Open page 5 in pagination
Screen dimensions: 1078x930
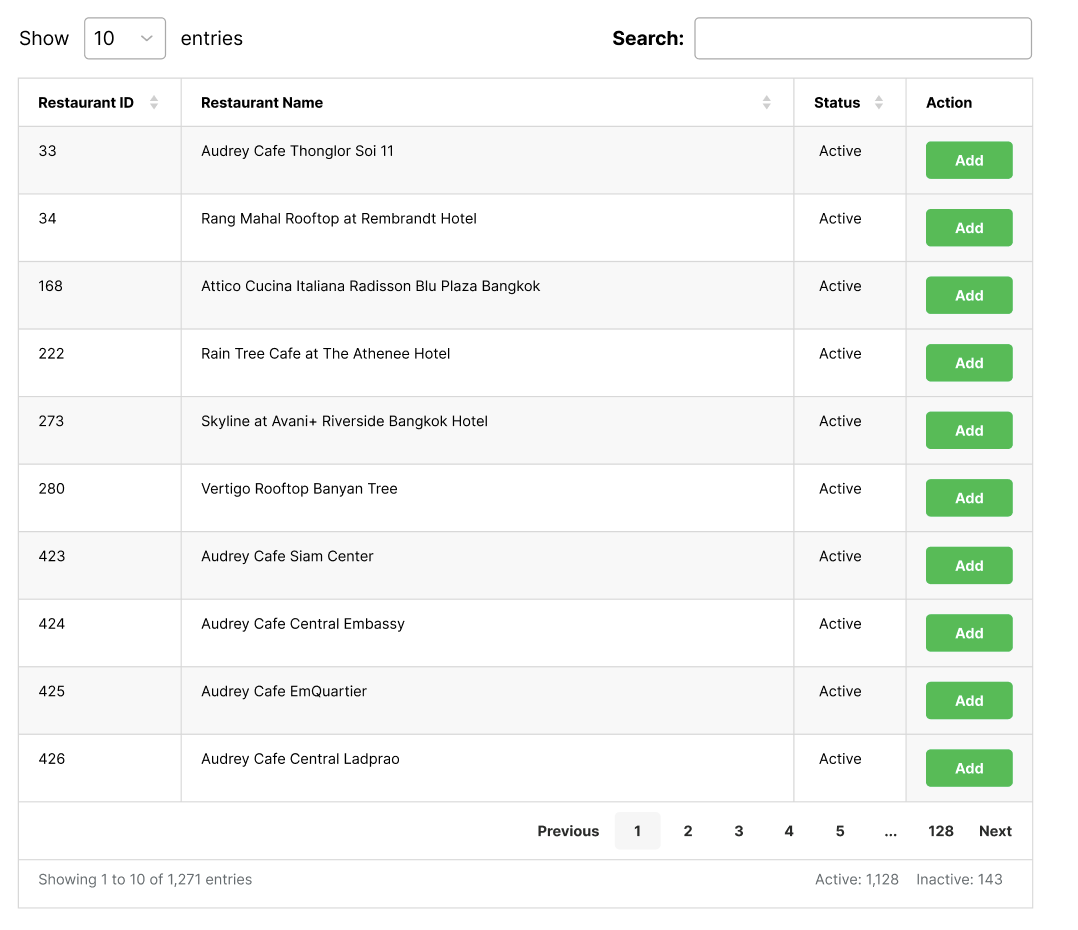click(840, 831)
